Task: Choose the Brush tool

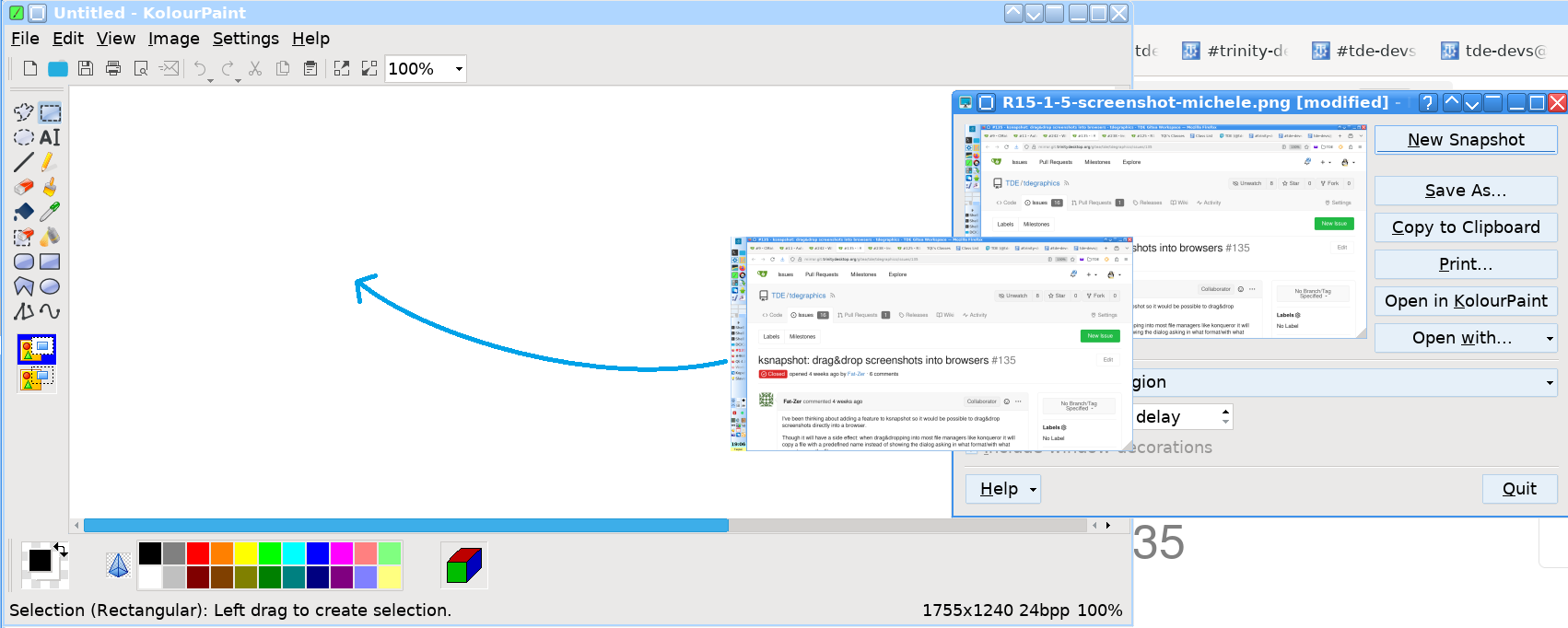Action: pos(50,187)
